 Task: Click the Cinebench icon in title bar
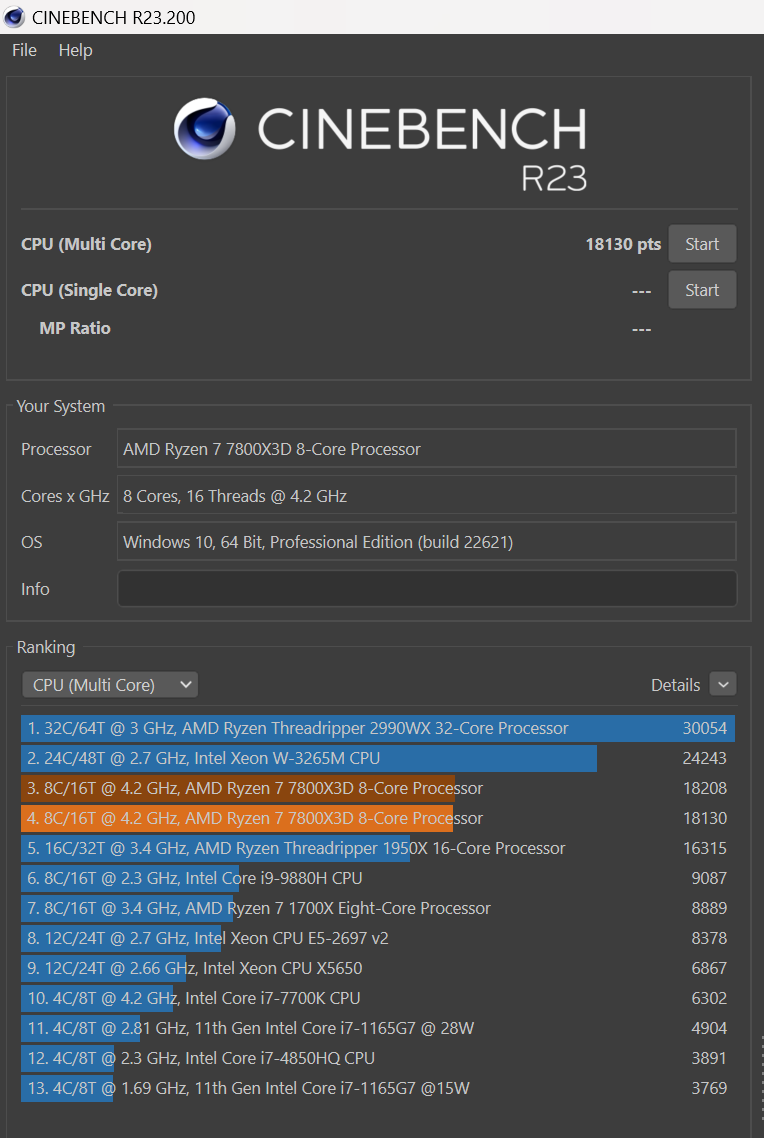(x=15, y=17)
